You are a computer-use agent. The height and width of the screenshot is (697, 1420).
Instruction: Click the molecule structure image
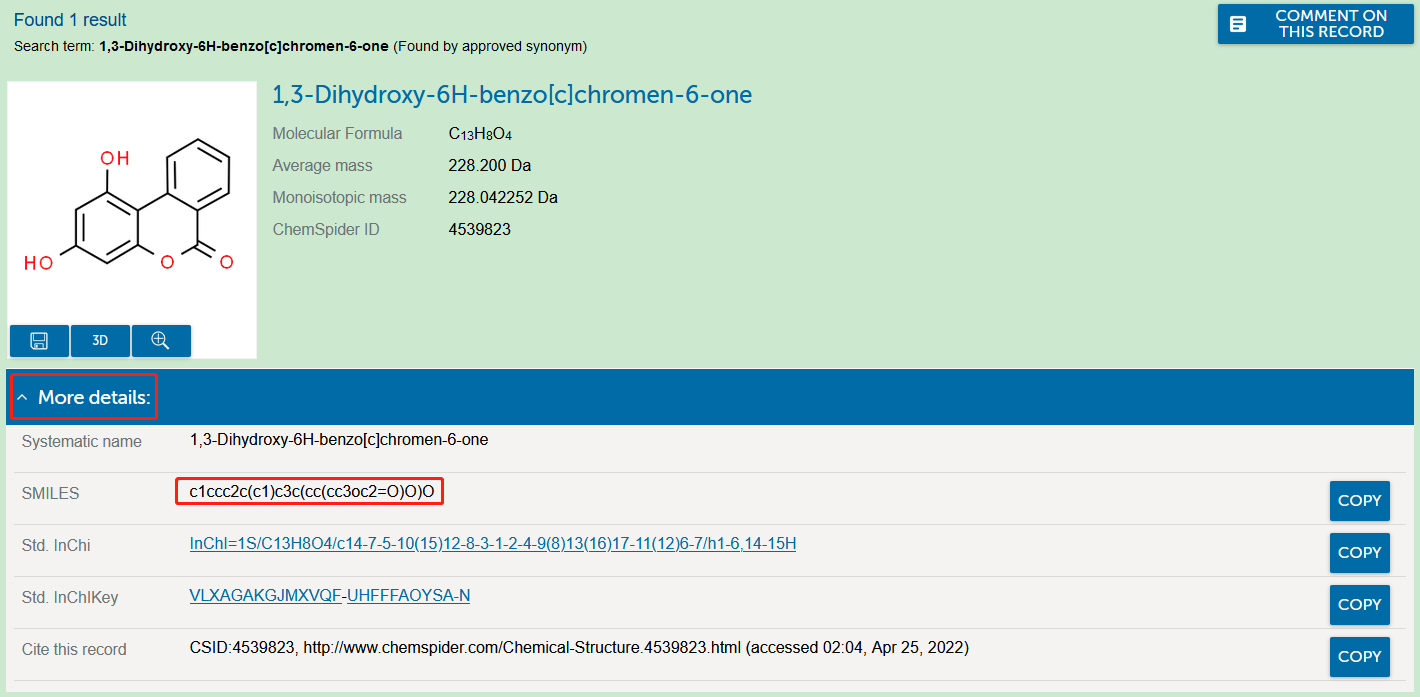click(132, 205)
